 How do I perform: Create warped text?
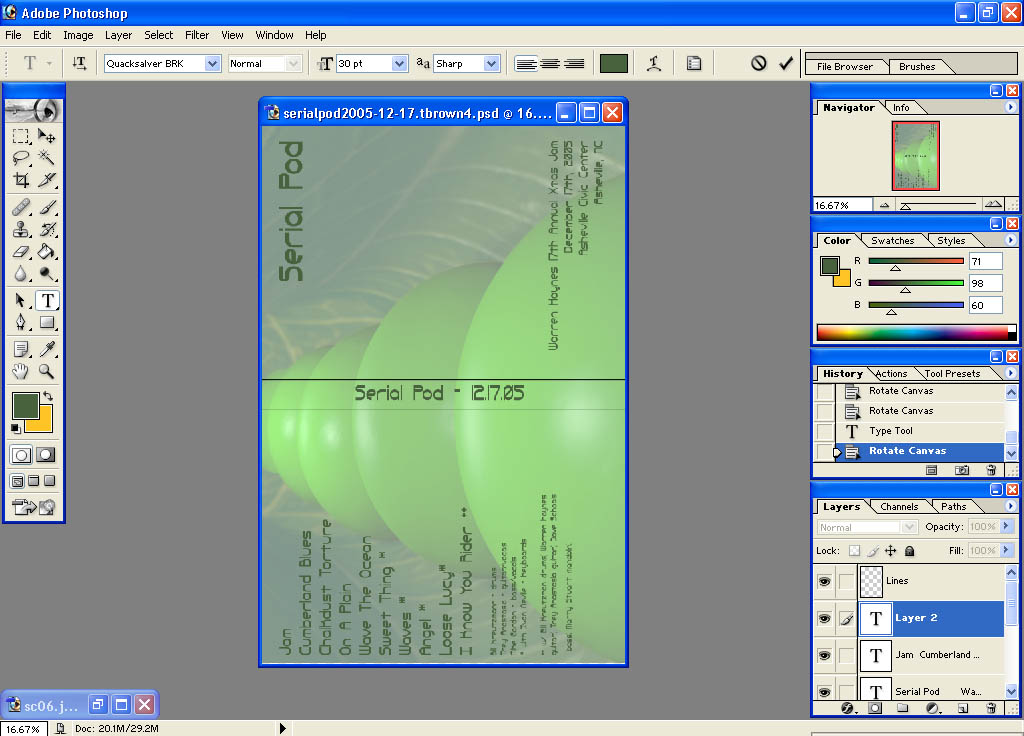(654, 63)
